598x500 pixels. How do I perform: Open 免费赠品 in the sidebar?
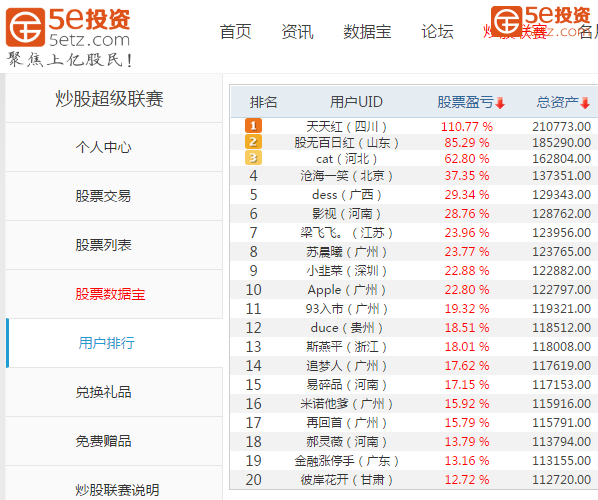[x=103, y=441]
